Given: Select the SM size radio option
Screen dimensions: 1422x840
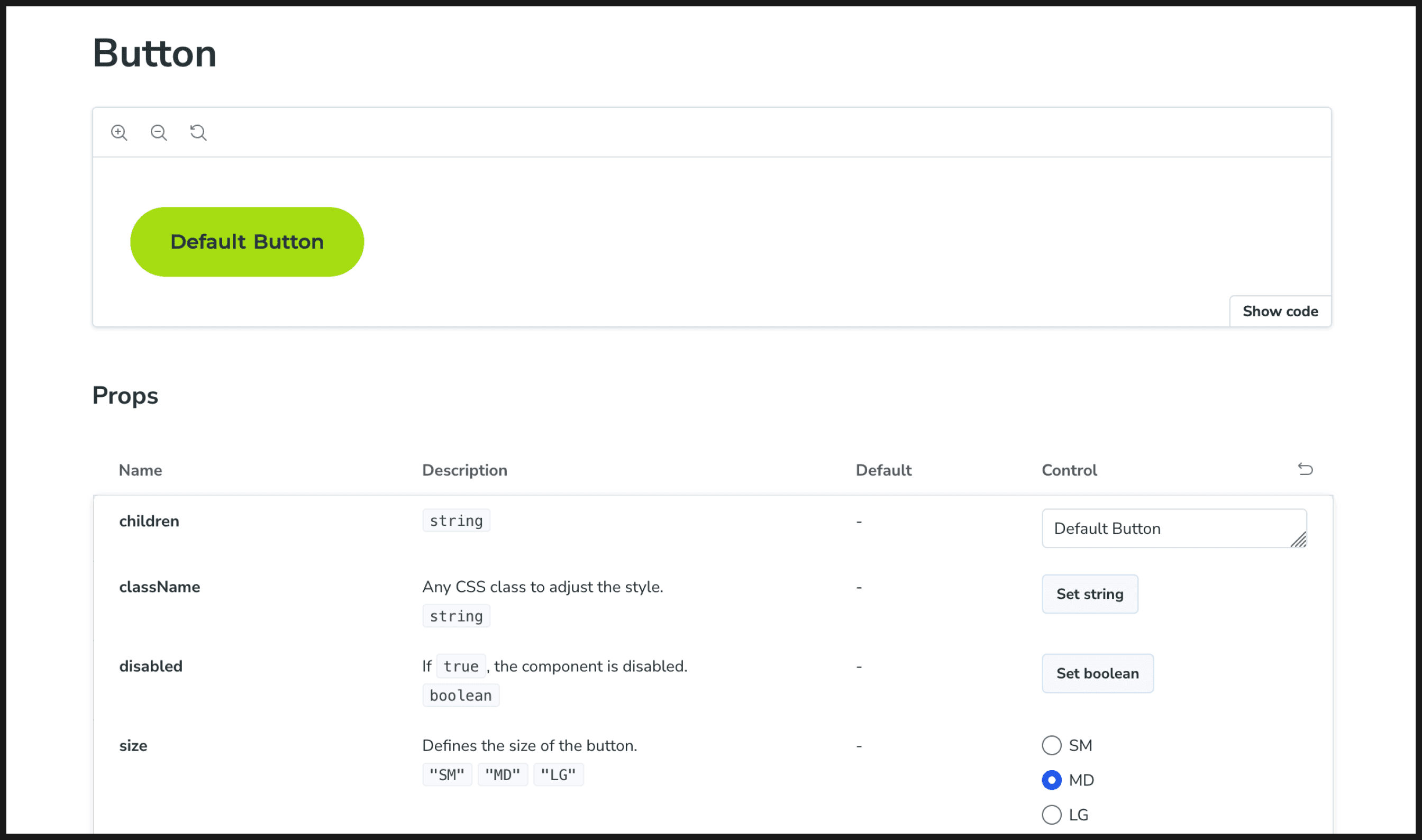Looking at the screenshot, I should pos(1051,745).
